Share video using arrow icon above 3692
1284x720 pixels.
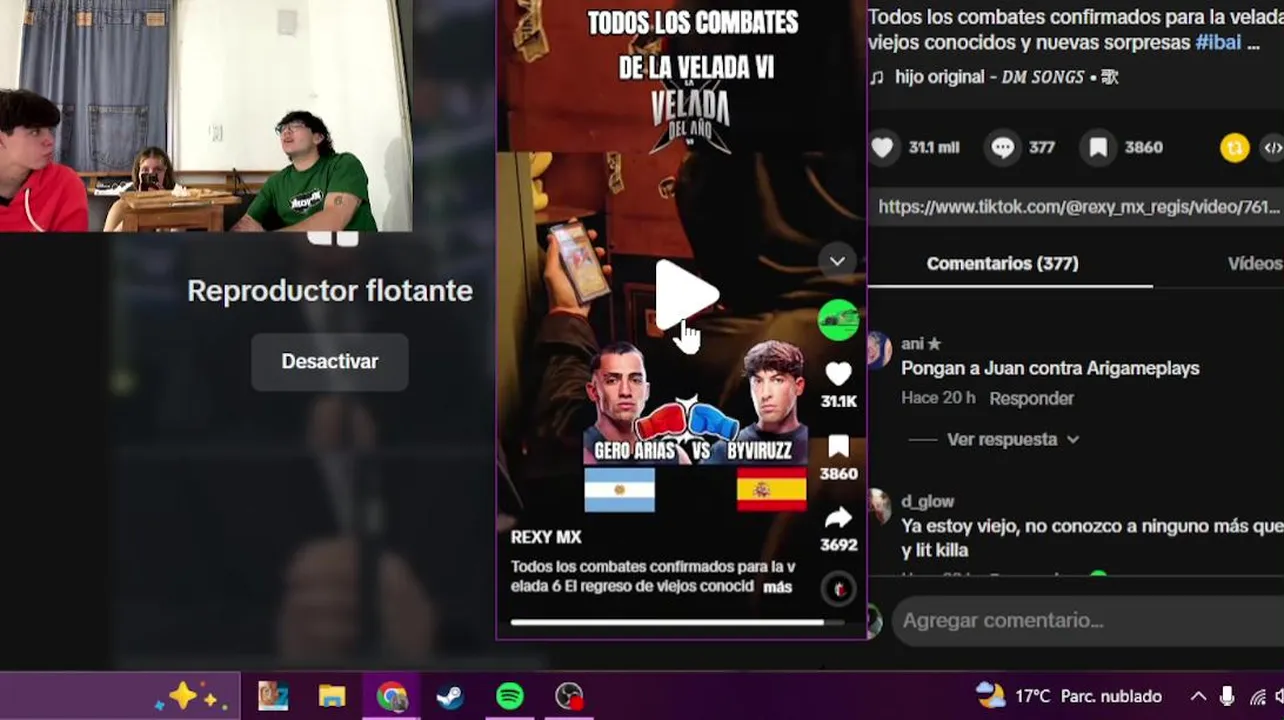pyautogui.click(x=838, y=518)
